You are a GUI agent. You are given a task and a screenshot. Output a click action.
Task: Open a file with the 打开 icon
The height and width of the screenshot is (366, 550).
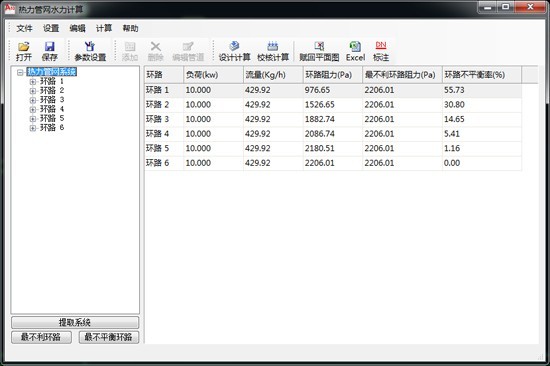coord(24,51)
